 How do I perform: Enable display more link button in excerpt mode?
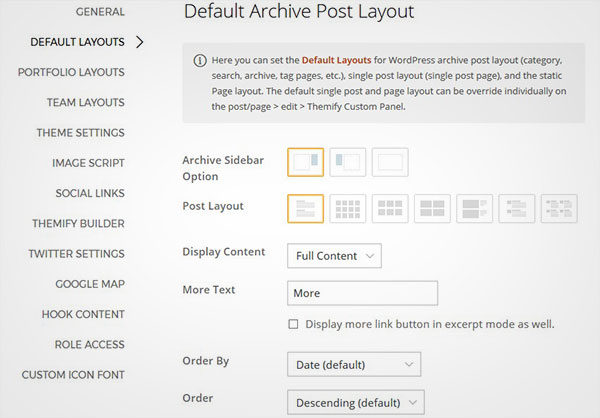click(293, 324)
